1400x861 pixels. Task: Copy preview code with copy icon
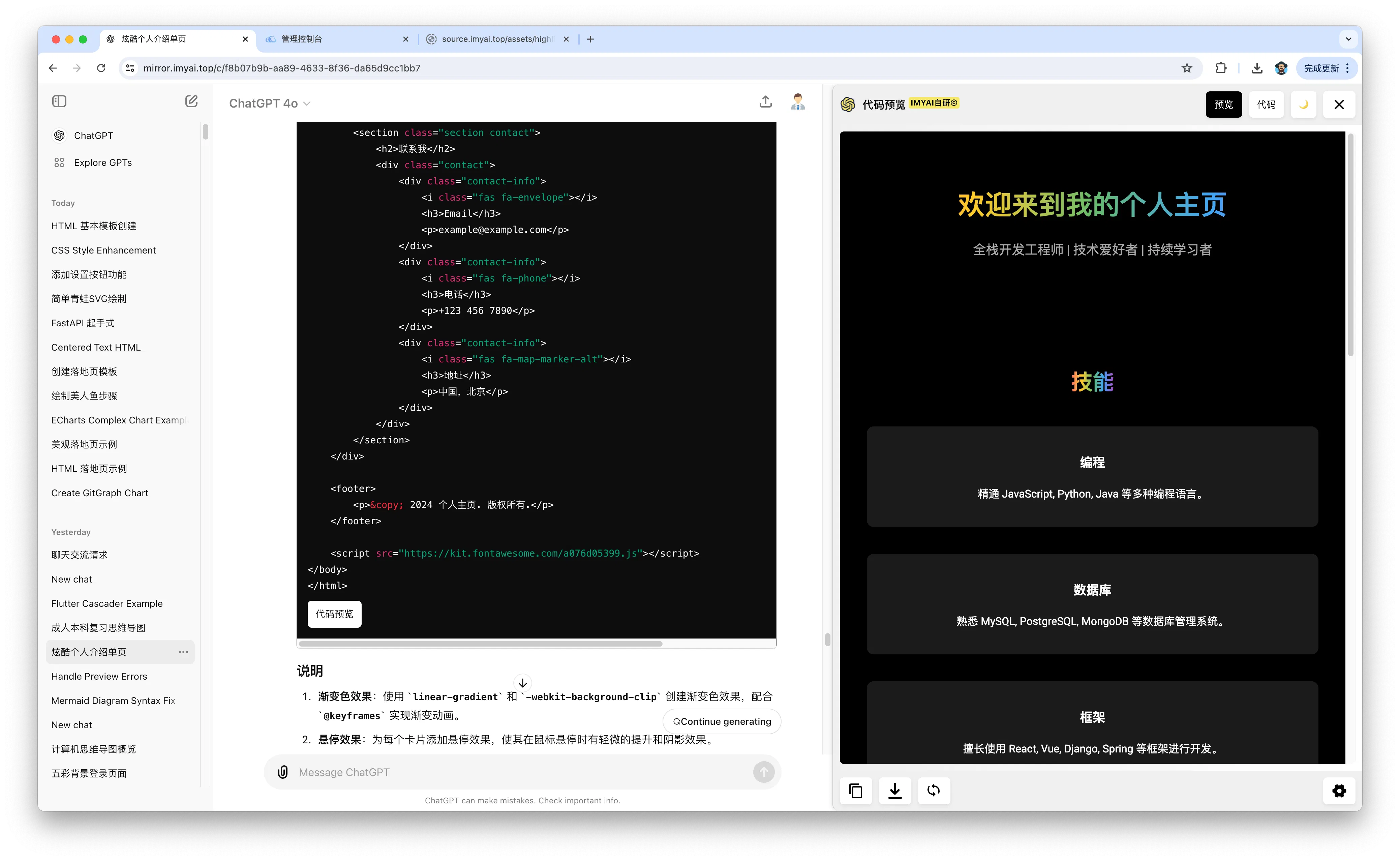pos(855,791)
